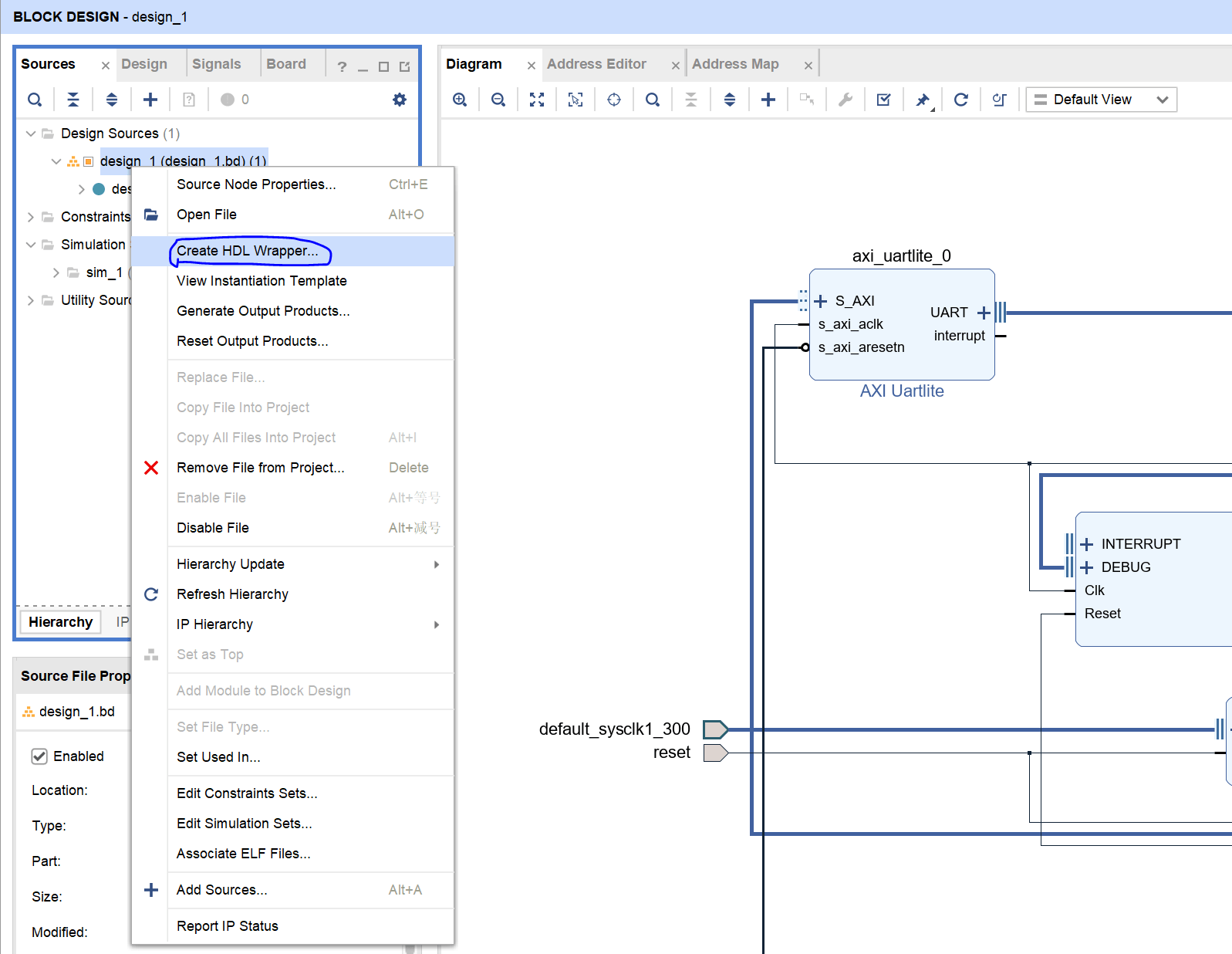Select Create HDL Wrapper menu entry
This screenshot has height=954, width=1232.
pos(248,251)
